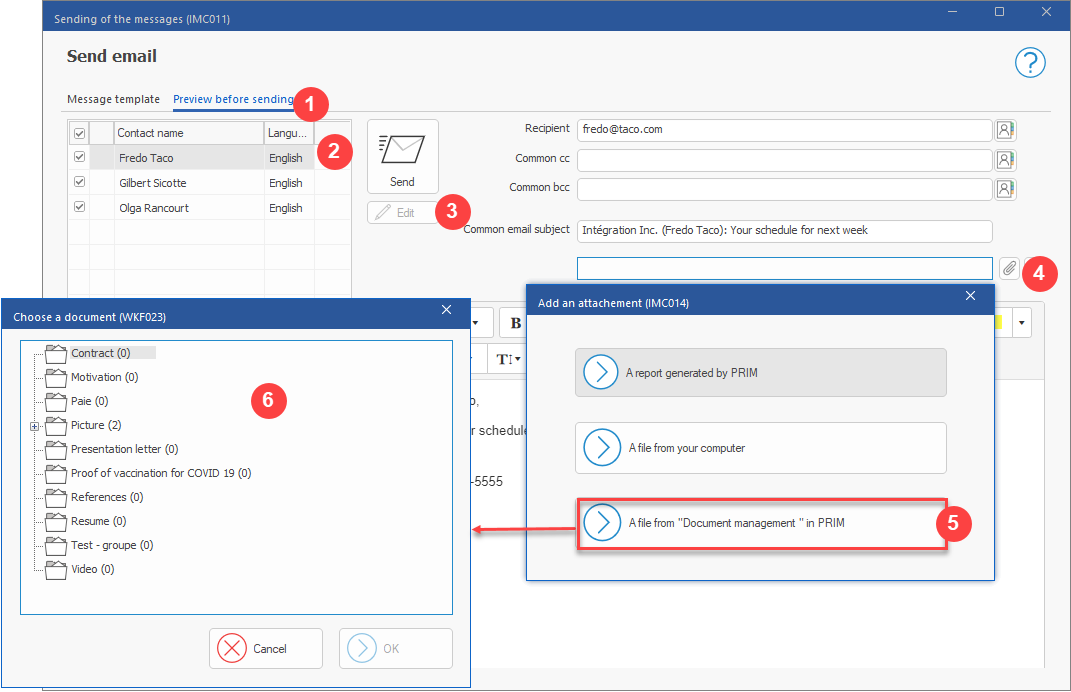
Task: Toggle the Gilbert Sicotte contact checkbox
Action: click(x=79, y=182)
